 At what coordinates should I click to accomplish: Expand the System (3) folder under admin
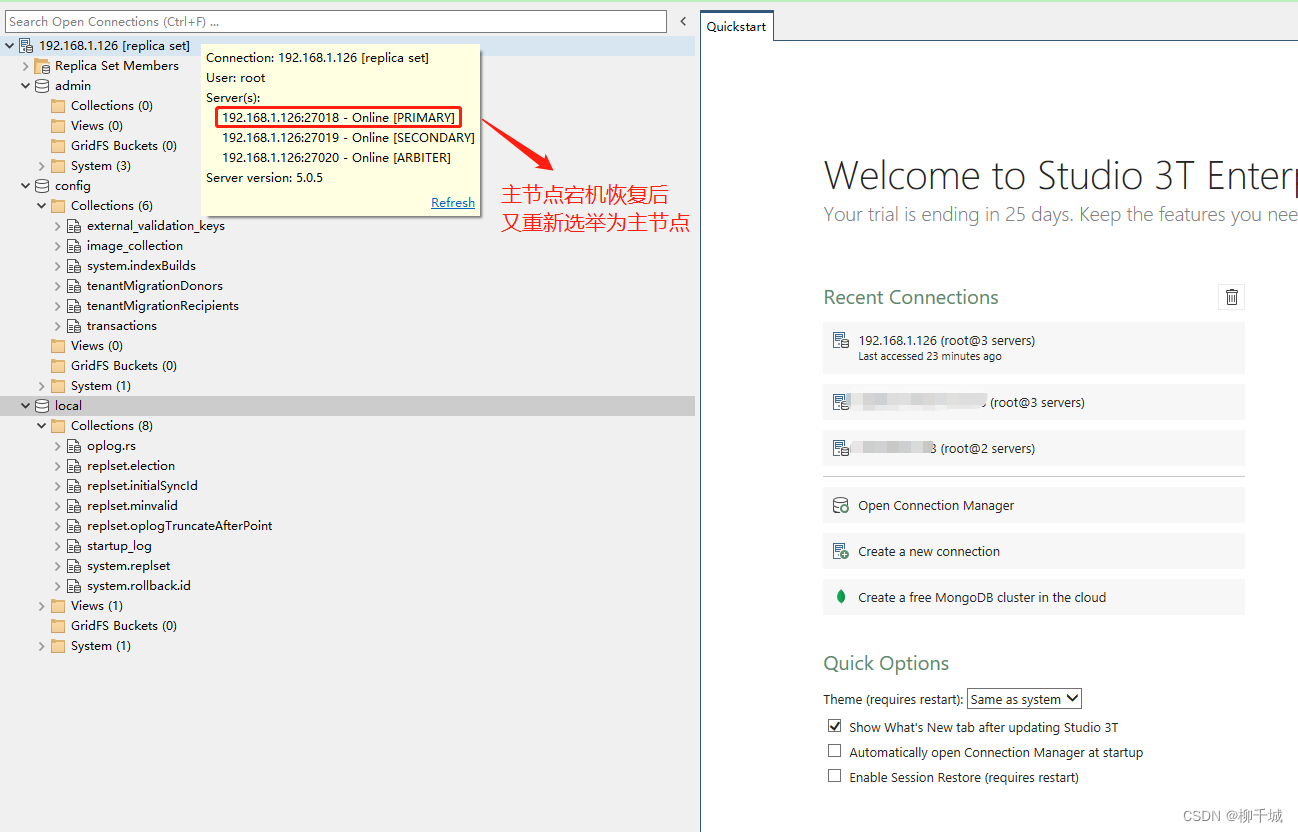(42, 166)
